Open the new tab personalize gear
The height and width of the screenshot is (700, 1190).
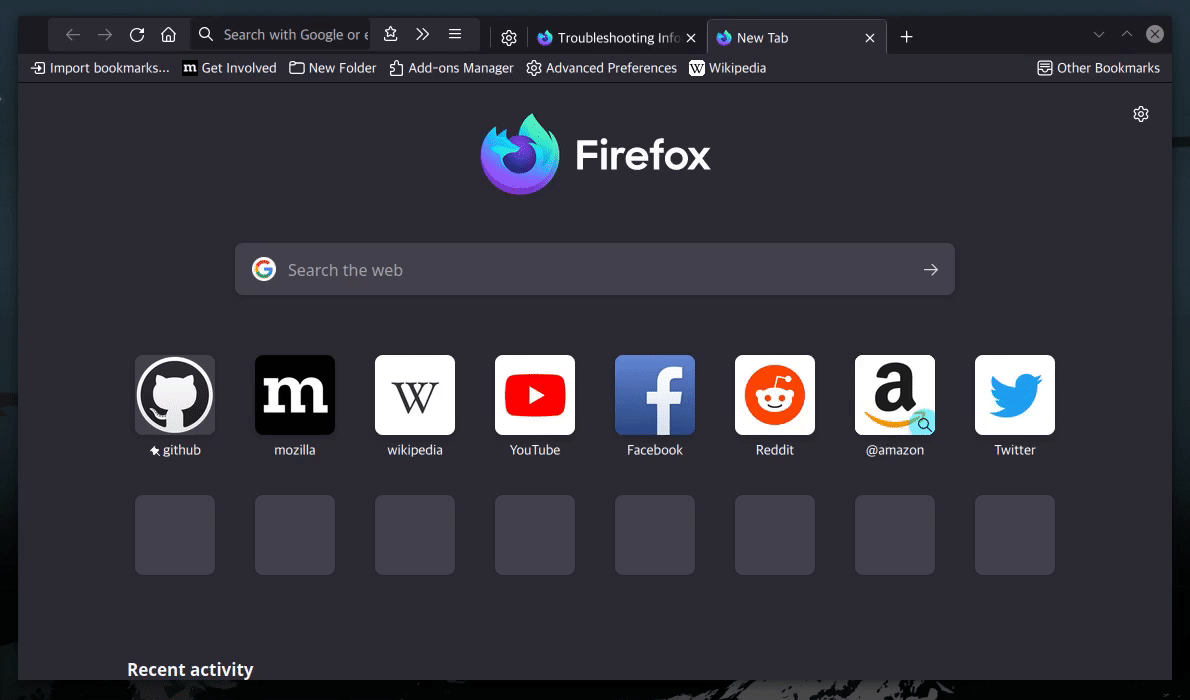pos(1141,114)
